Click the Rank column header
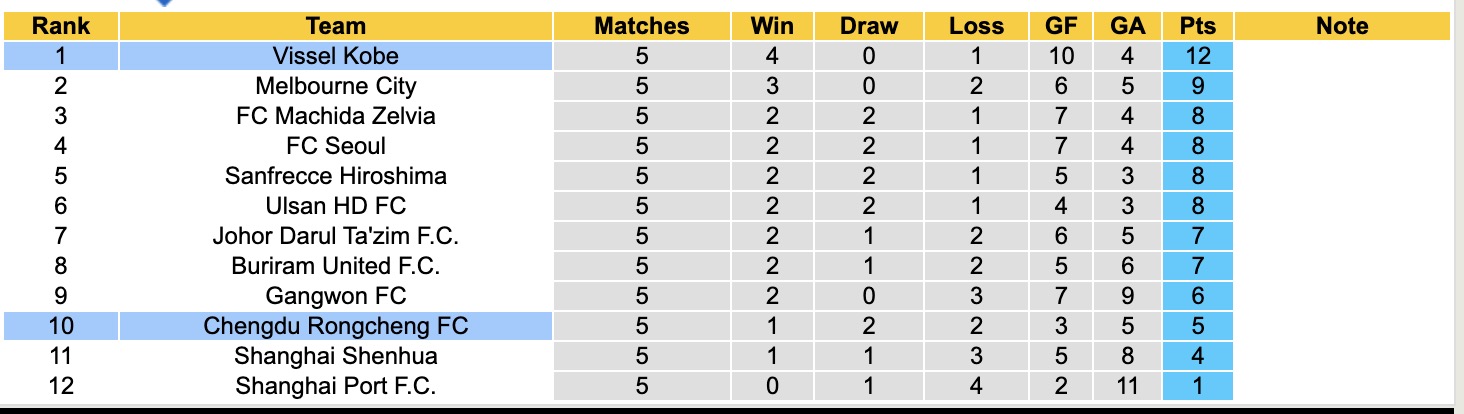The height and width of the screenshot is (414, 1464). [61, 26]
